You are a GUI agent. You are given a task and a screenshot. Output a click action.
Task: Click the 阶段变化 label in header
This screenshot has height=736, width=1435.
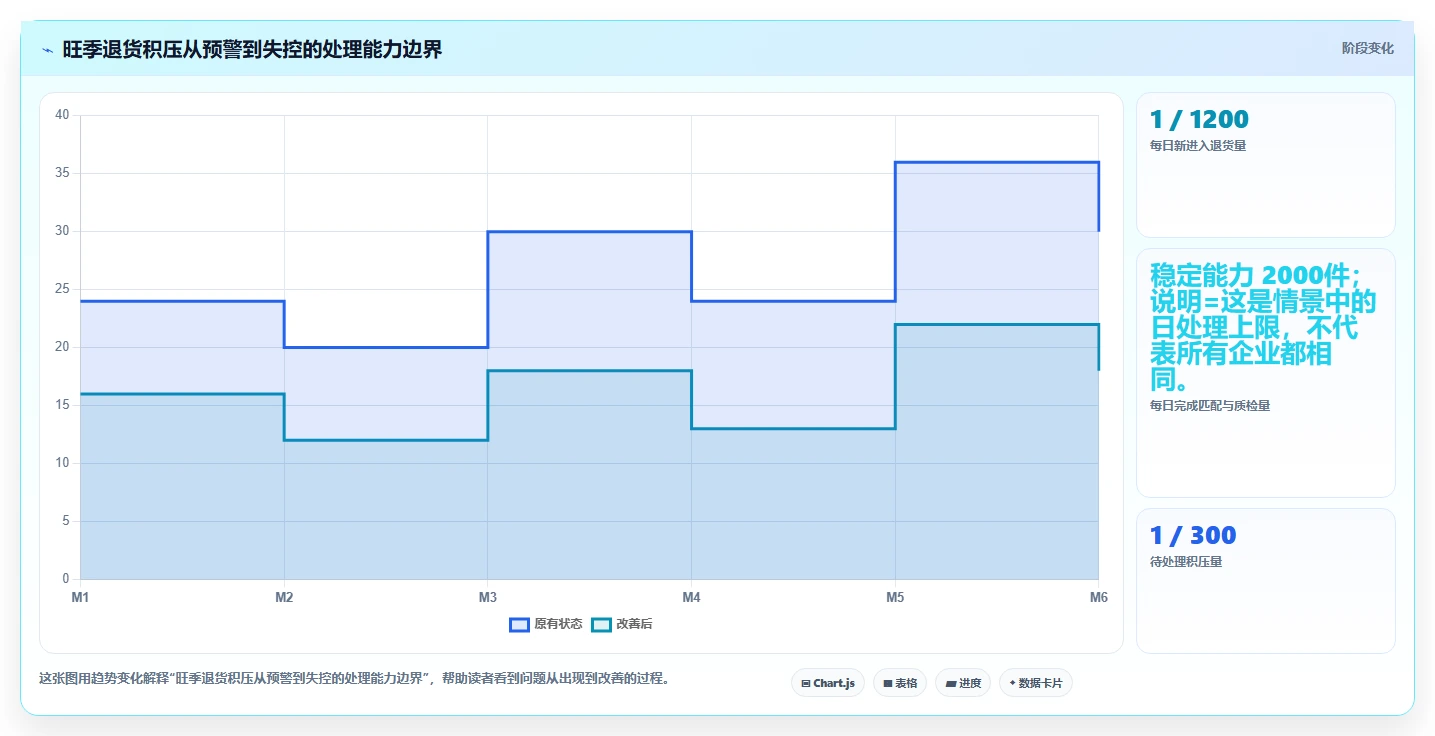[x=1367, y=49]
